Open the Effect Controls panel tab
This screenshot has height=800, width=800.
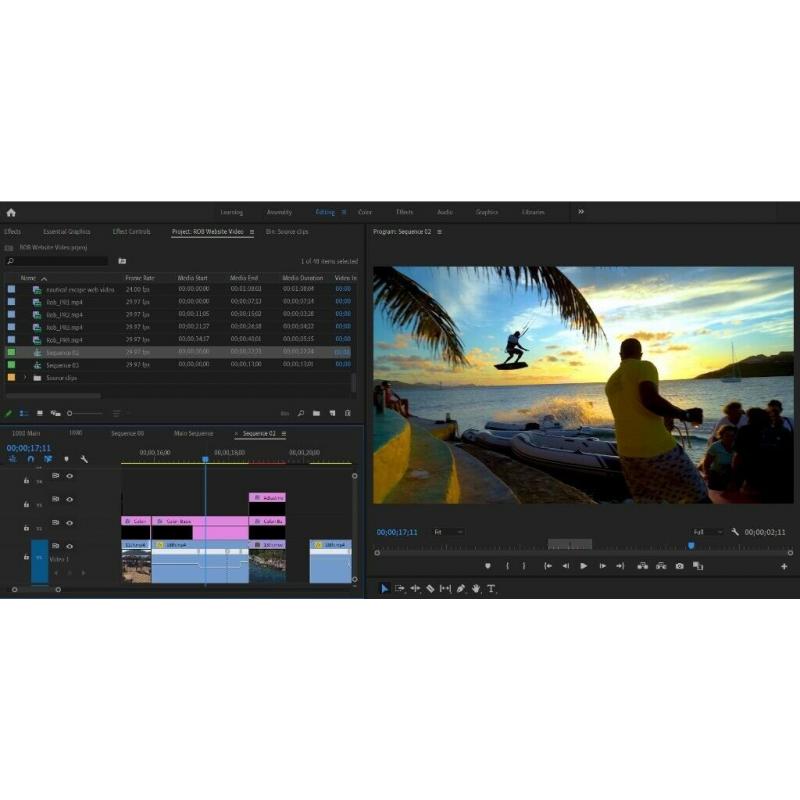click(x=131, y=232)
